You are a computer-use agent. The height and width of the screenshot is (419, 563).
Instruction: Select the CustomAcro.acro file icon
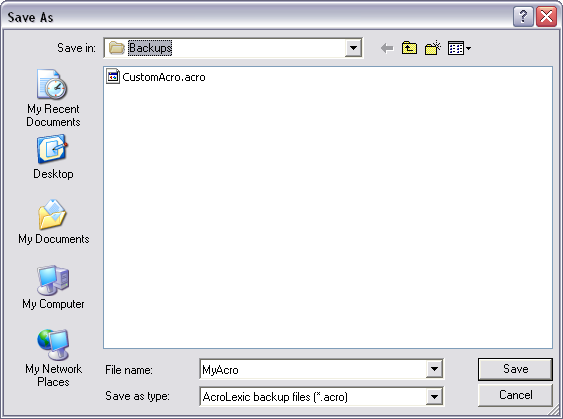point(113,76)
